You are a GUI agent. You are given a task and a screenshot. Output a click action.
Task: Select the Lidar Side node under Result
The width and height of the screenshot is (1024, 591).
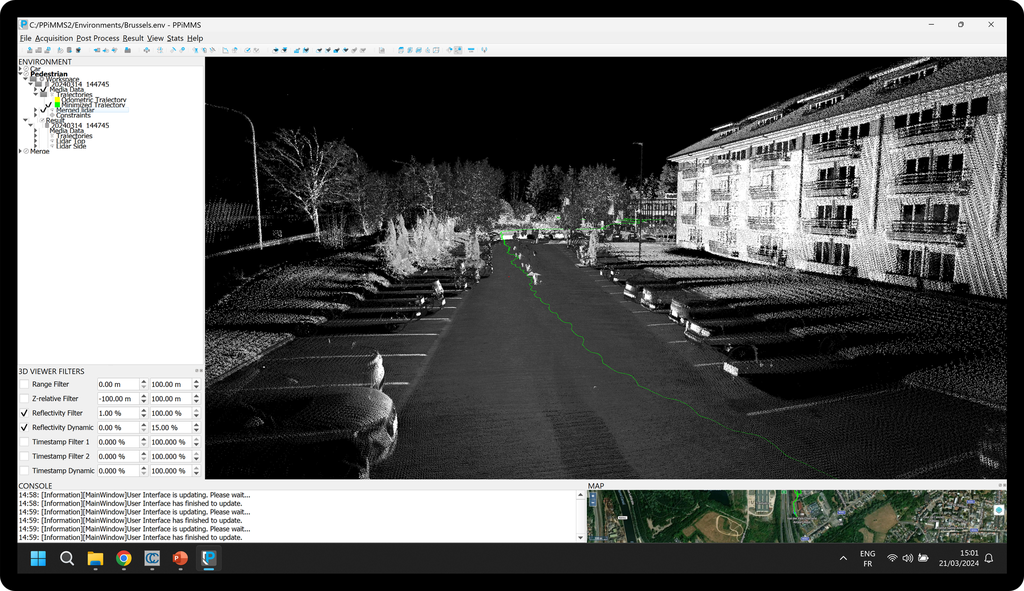click(x=71, y=146)
